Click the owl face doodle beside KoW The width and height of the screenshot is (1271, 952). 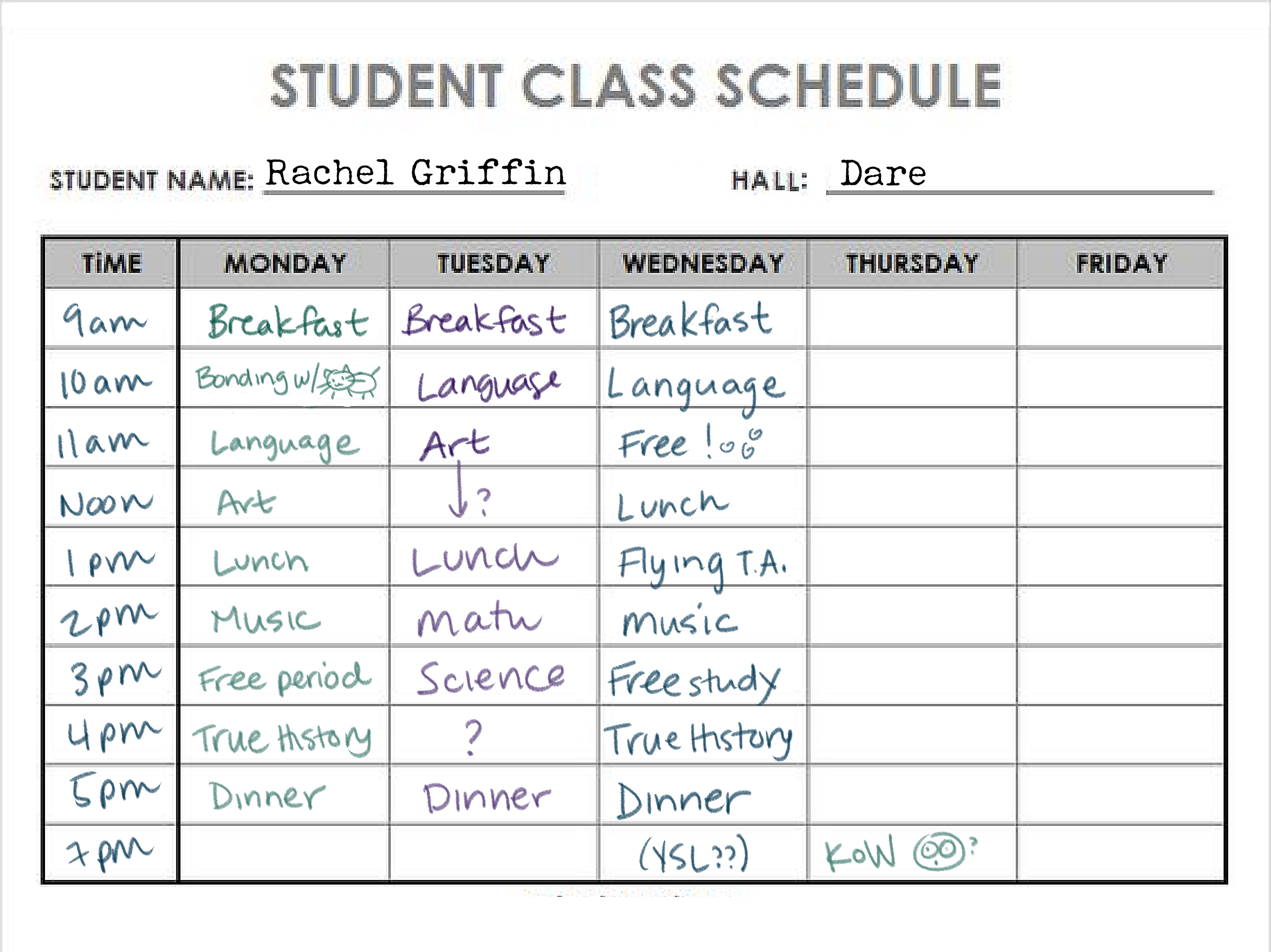(939, 850)
